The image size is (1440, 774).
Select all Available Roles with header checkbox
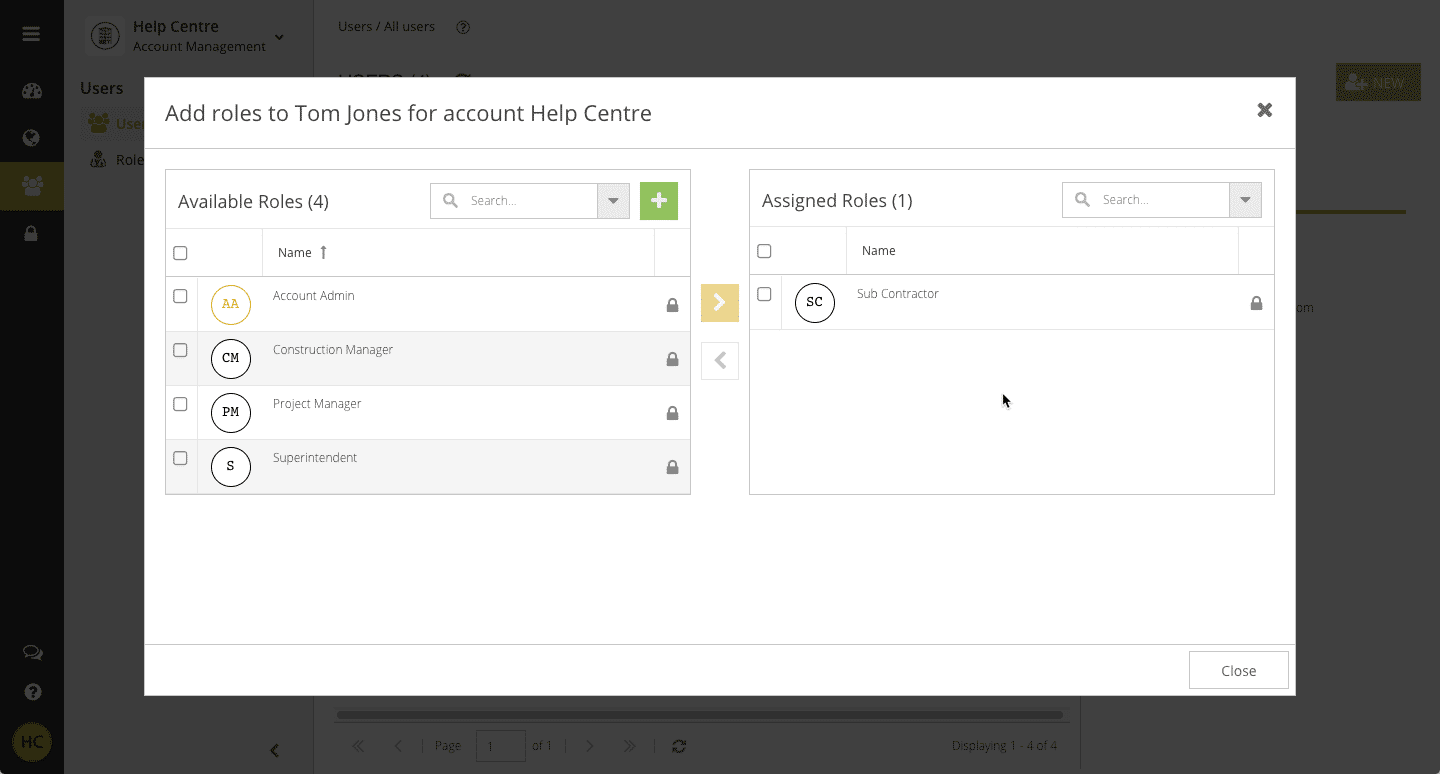pyautogui.click(x=180, y=253)
